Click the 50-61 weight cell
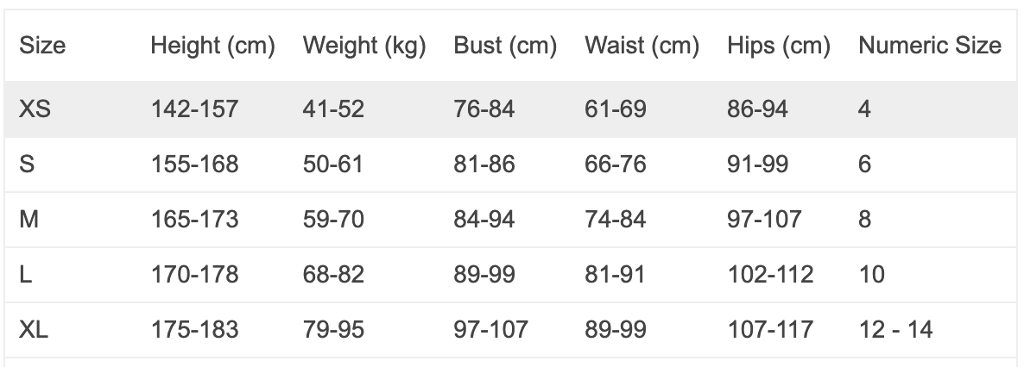 coord(333,164)
